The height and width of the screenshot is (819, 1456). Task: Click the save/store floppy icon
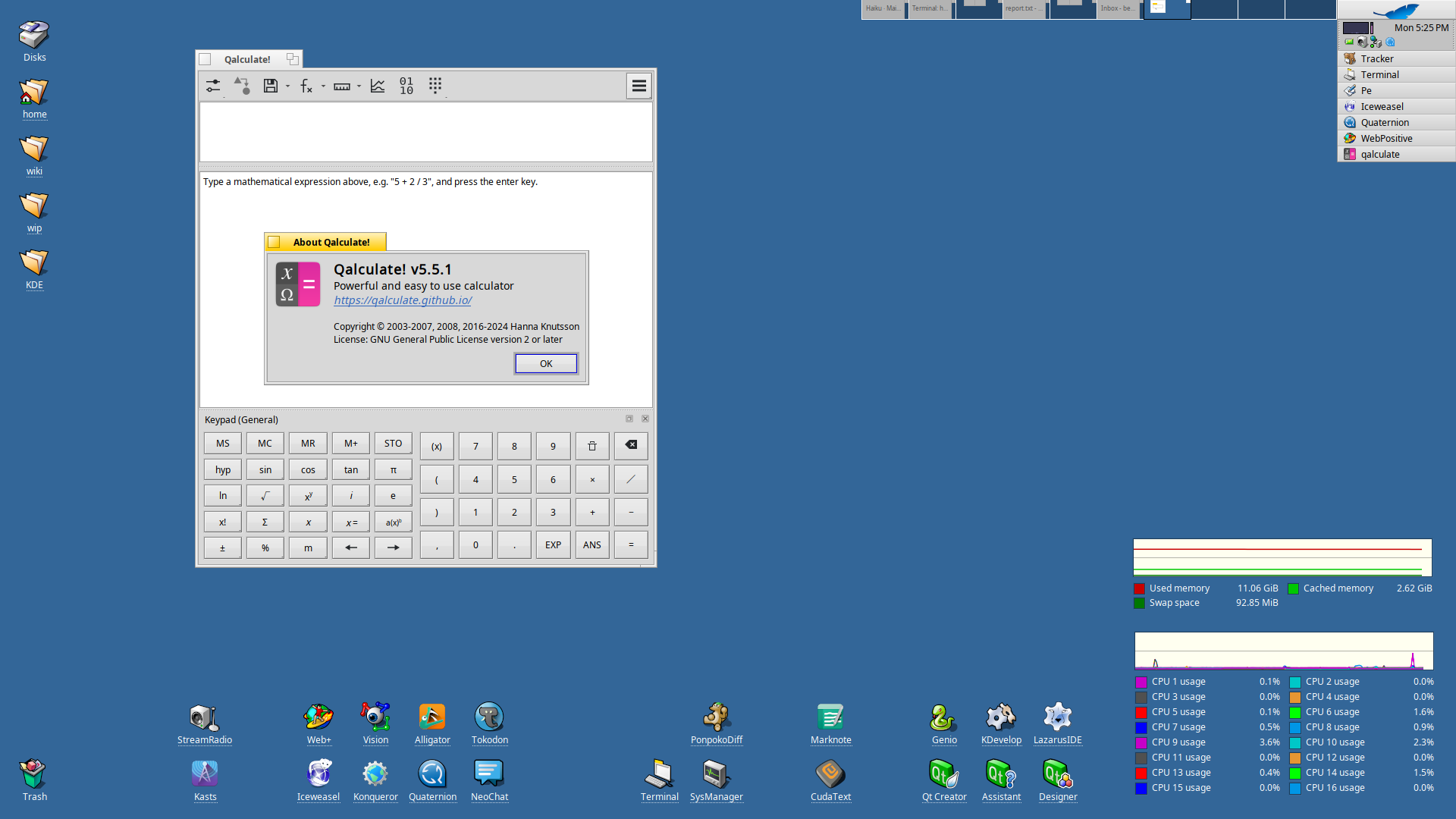point(270,86)
